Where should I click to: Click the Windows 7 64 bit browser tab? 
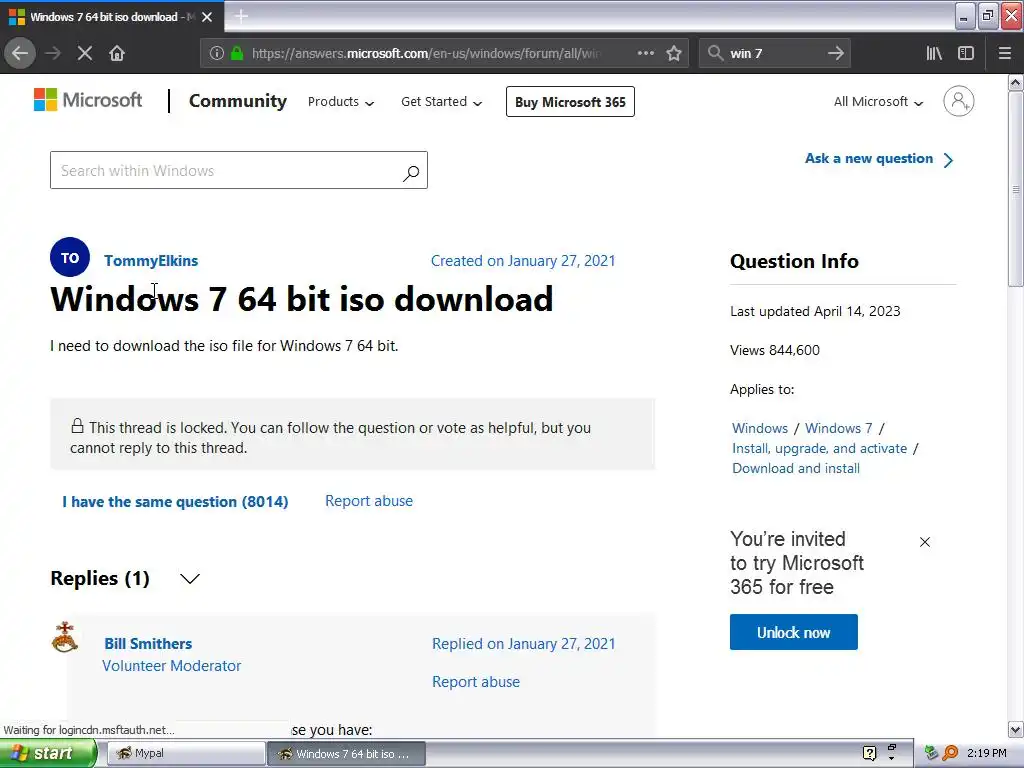(112, 17)
